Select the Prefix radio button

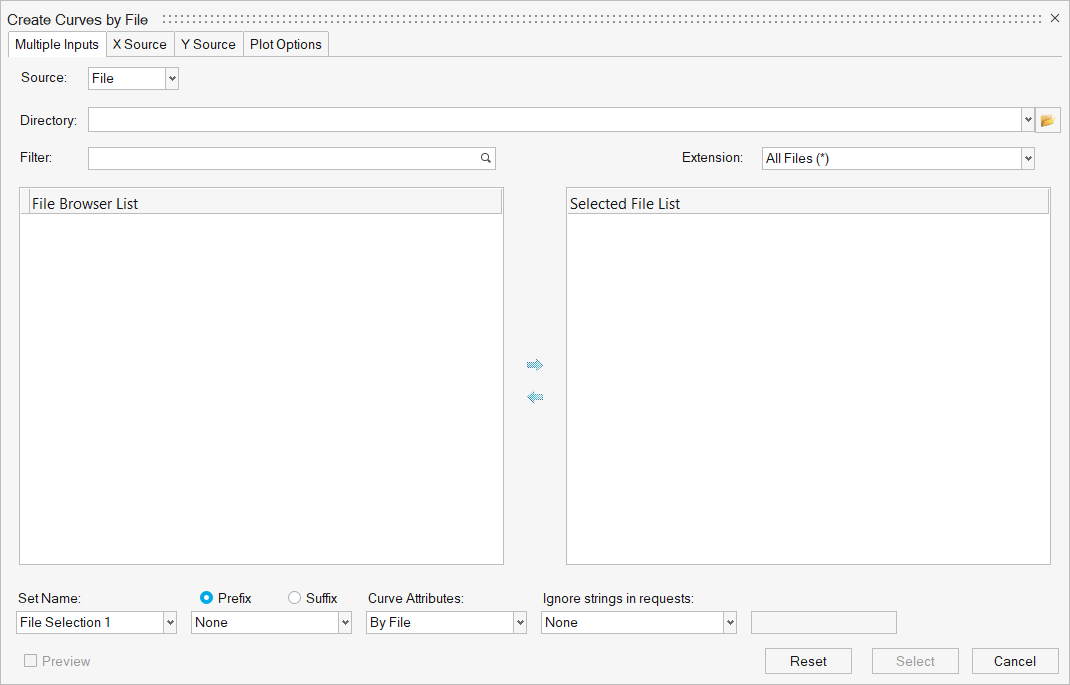207,598
